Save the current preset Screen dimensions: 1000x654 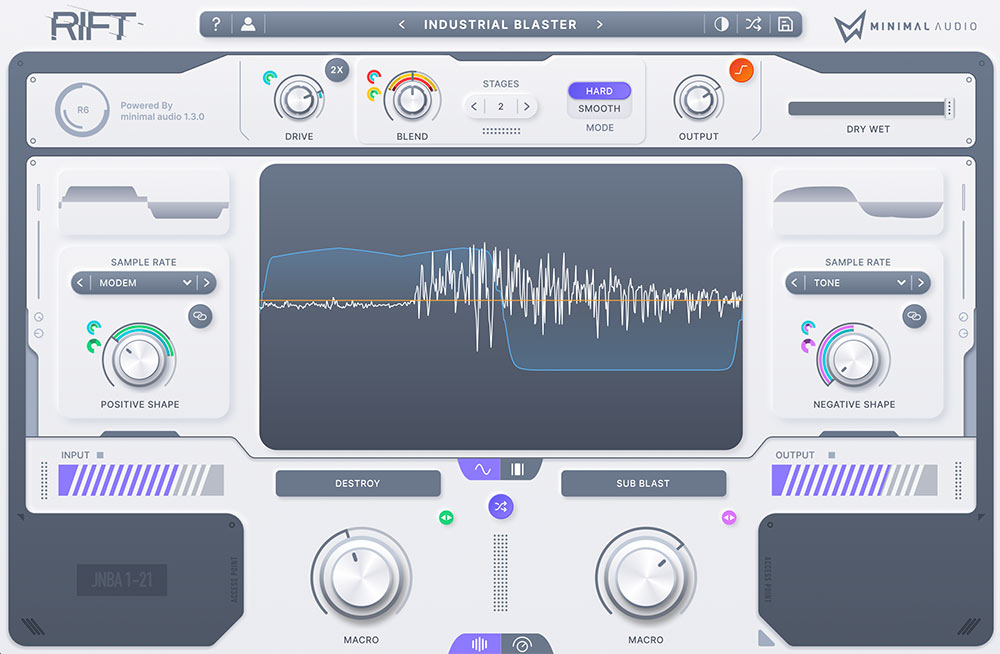tap(786, 23)
